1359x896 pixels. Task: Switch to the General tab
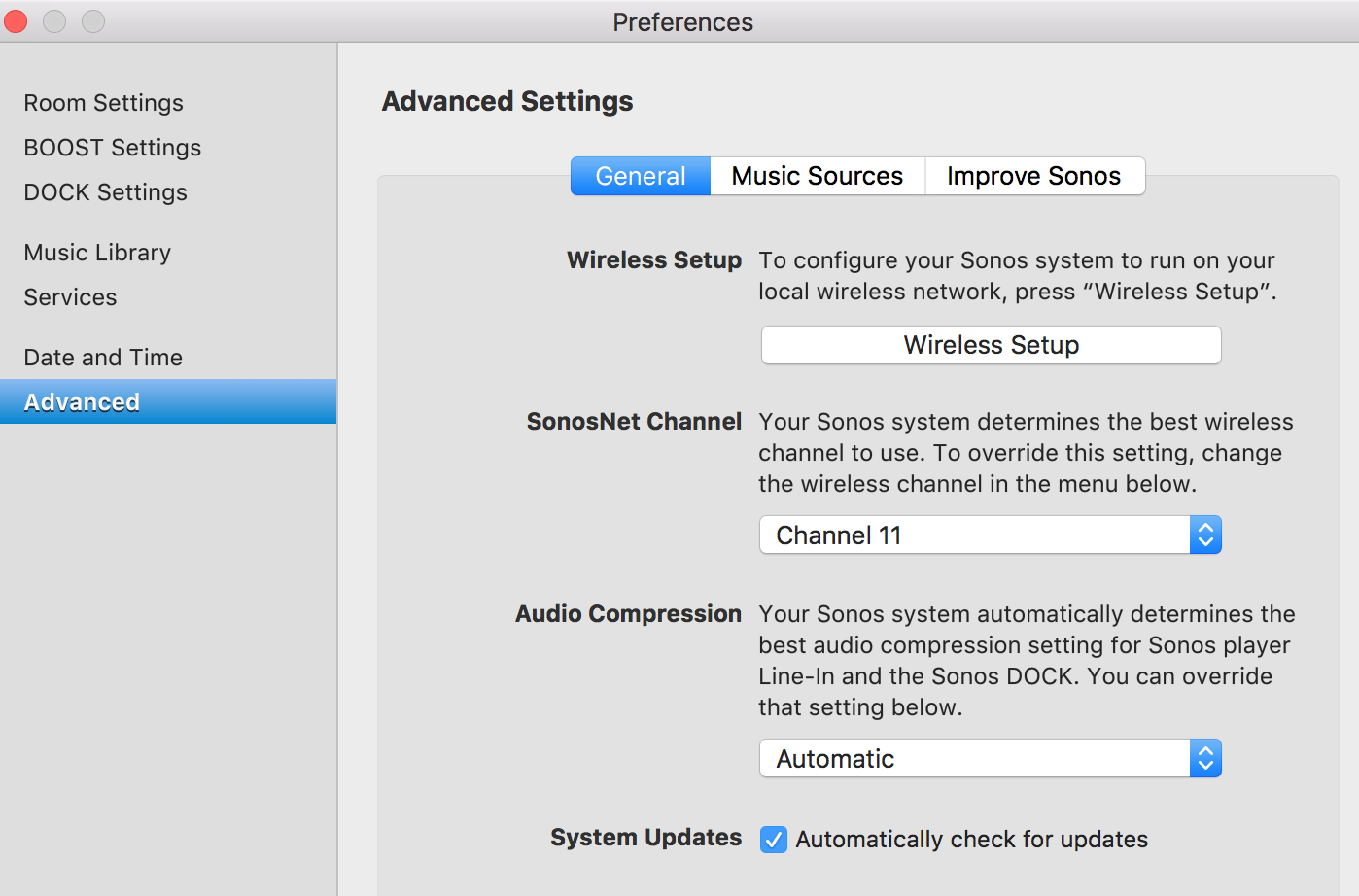(x=641, y=176)
